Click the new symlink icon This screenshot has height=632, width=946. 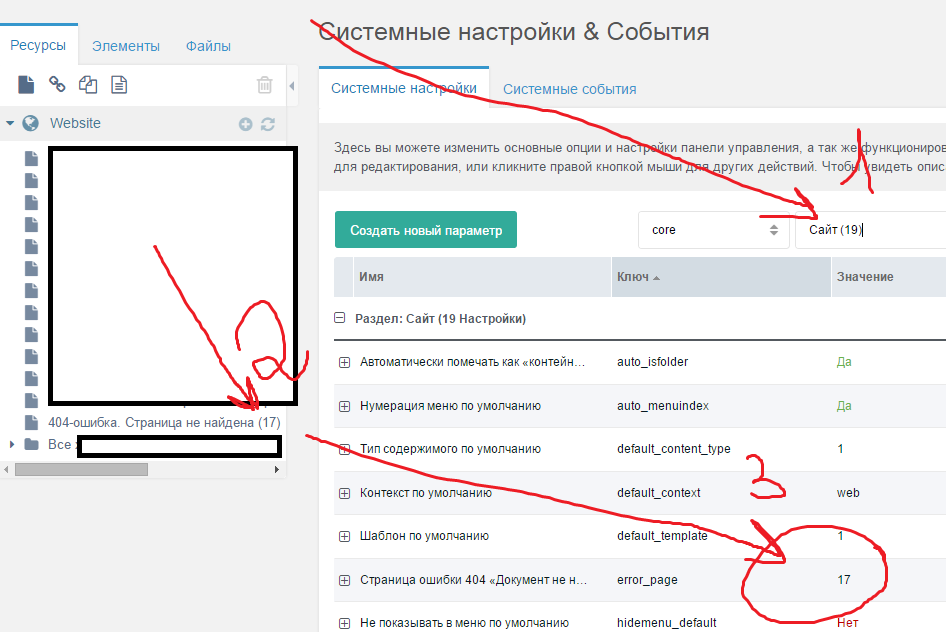(x=88, y=84)
